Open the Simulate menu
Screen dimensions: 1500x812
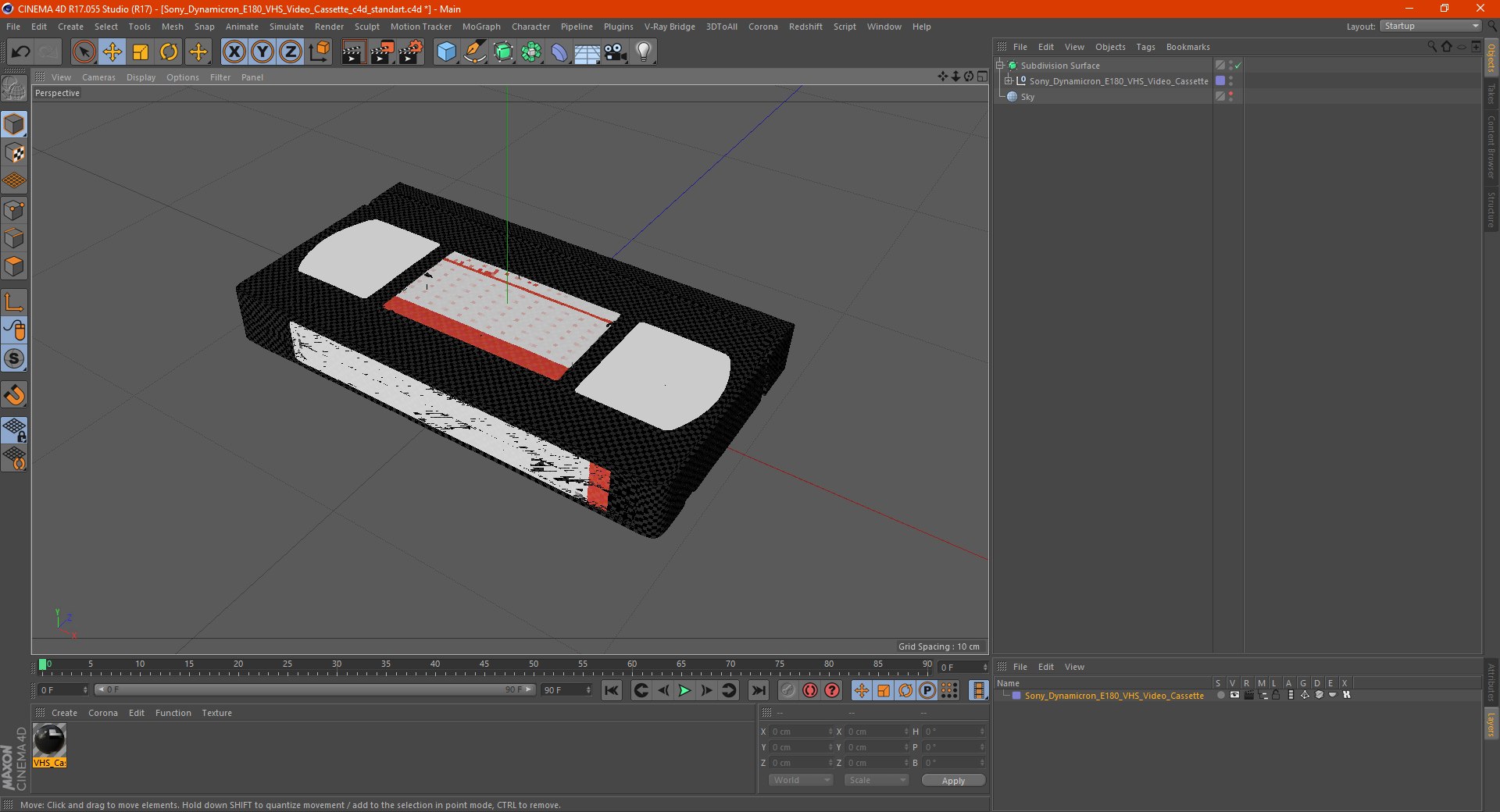click(287, 27)
